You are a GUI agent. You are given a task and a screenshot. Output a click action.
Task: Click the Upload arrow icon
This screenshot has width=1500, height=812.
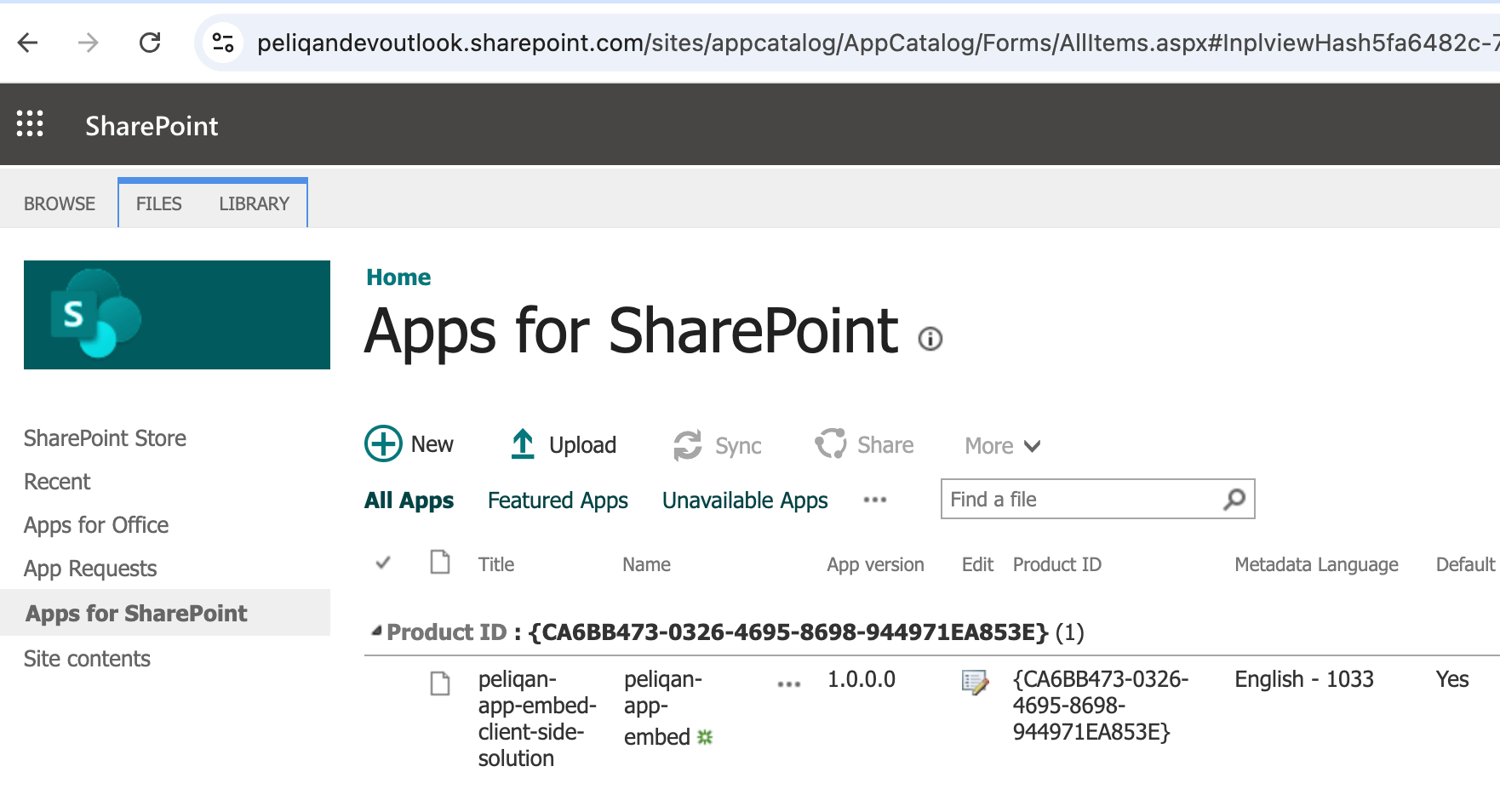click(x=523, y=444)
